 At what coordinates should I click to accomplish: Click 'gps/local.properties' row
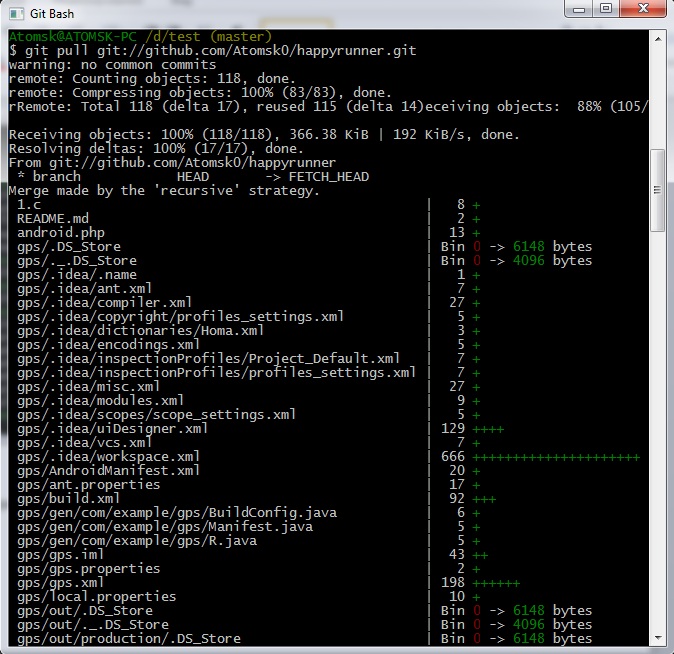pyautogui.click(x=249, y=597)
